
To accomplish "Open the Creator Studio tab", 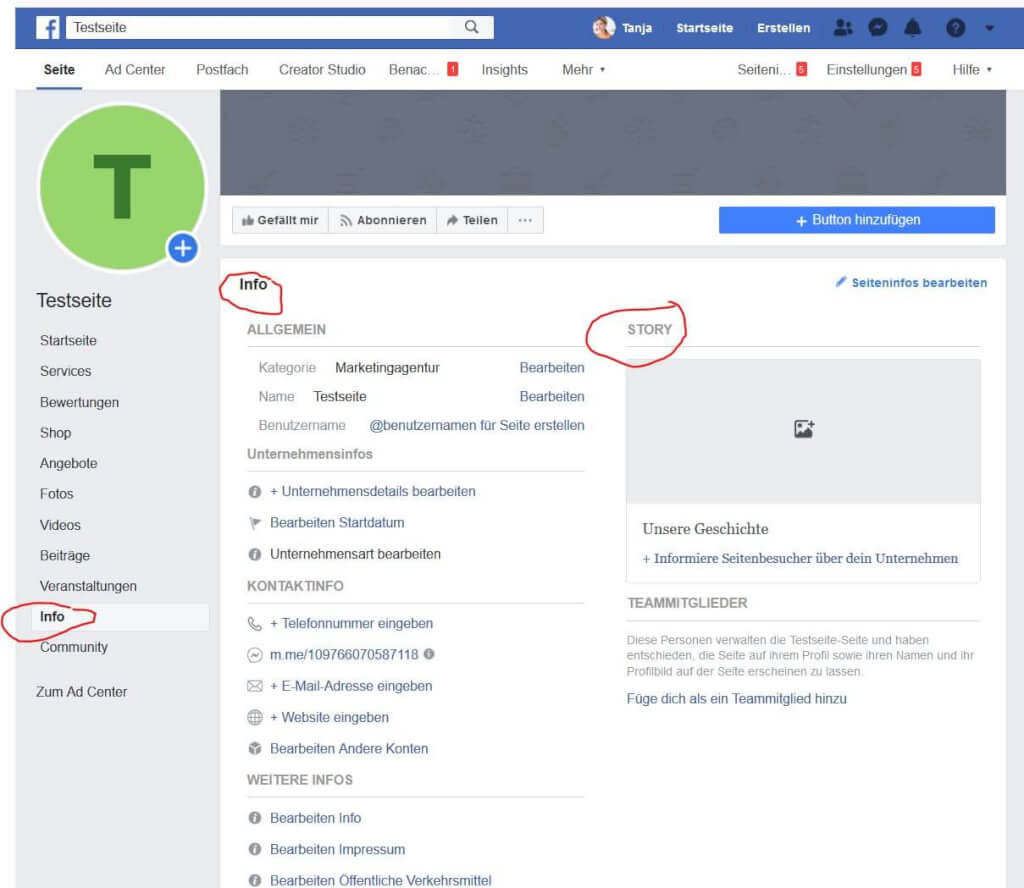I will [x=322, y=70].
